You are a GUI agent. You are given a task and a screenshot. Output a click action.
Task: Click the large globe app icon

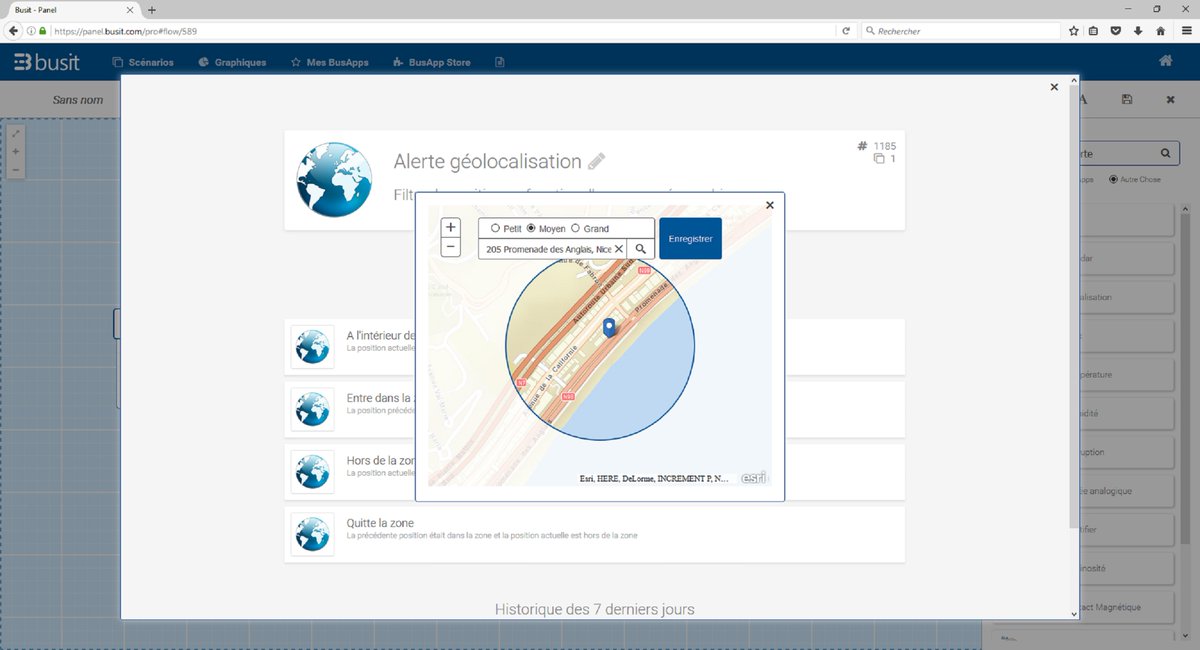(x=335, y=179)
